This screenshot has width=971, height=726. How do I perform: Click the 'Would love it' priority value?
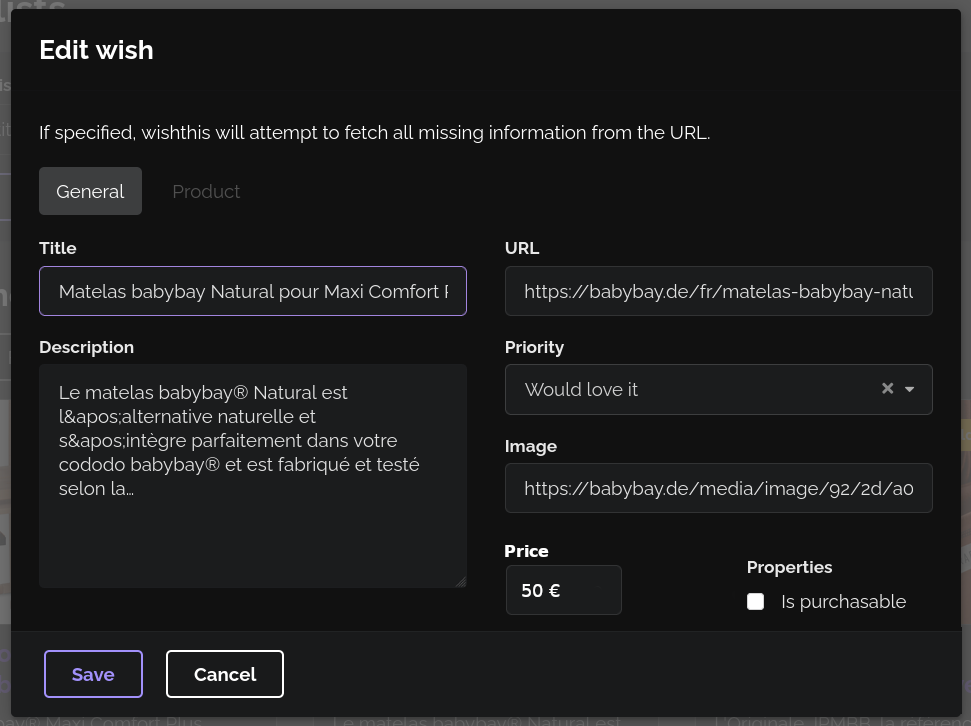pos(581,389)
